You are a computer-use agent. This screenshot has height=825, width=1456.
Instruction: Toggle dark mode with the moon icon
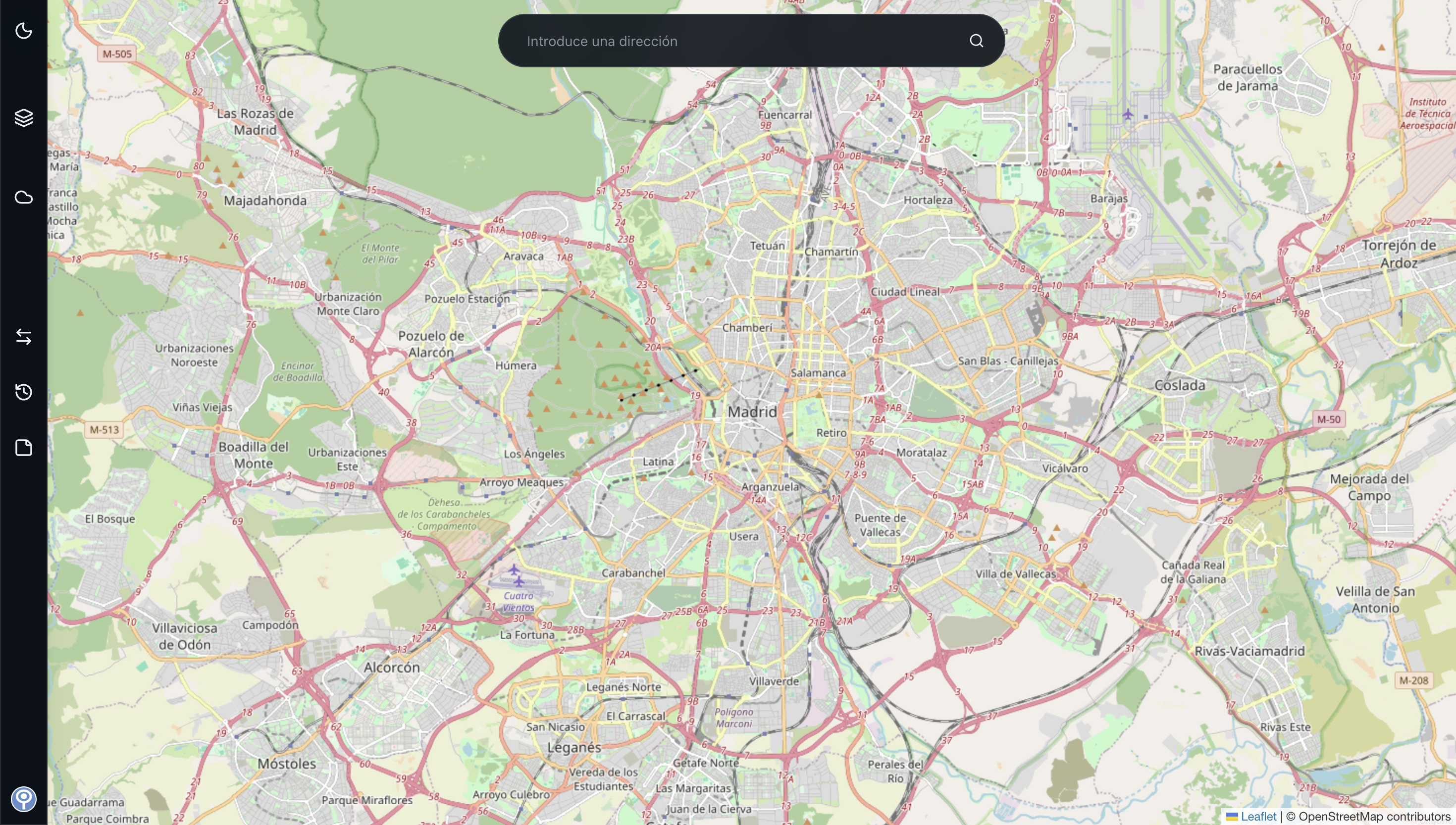click(23, 31)
